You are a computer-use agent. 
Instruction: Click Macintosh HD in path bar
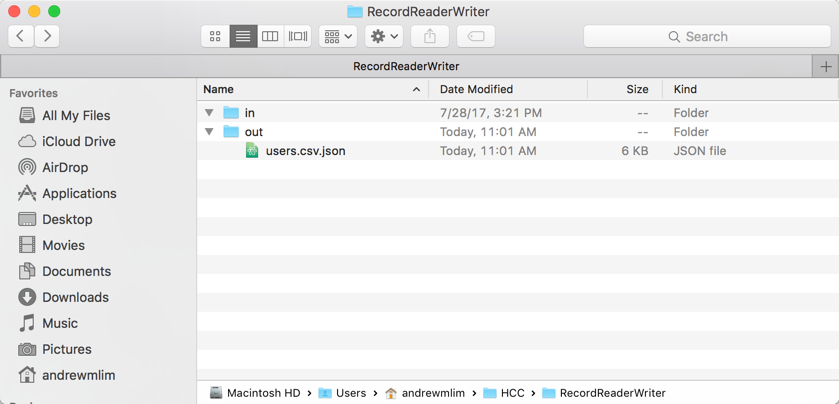[256, 393]
